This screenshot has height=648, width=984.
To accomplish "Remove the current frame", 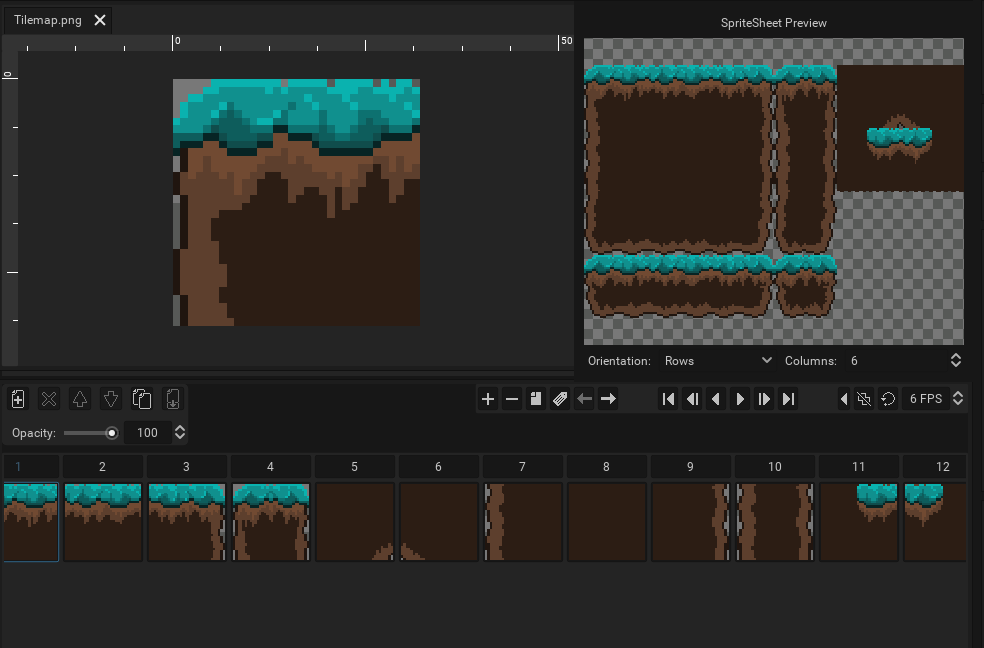I will coord(512,398).
